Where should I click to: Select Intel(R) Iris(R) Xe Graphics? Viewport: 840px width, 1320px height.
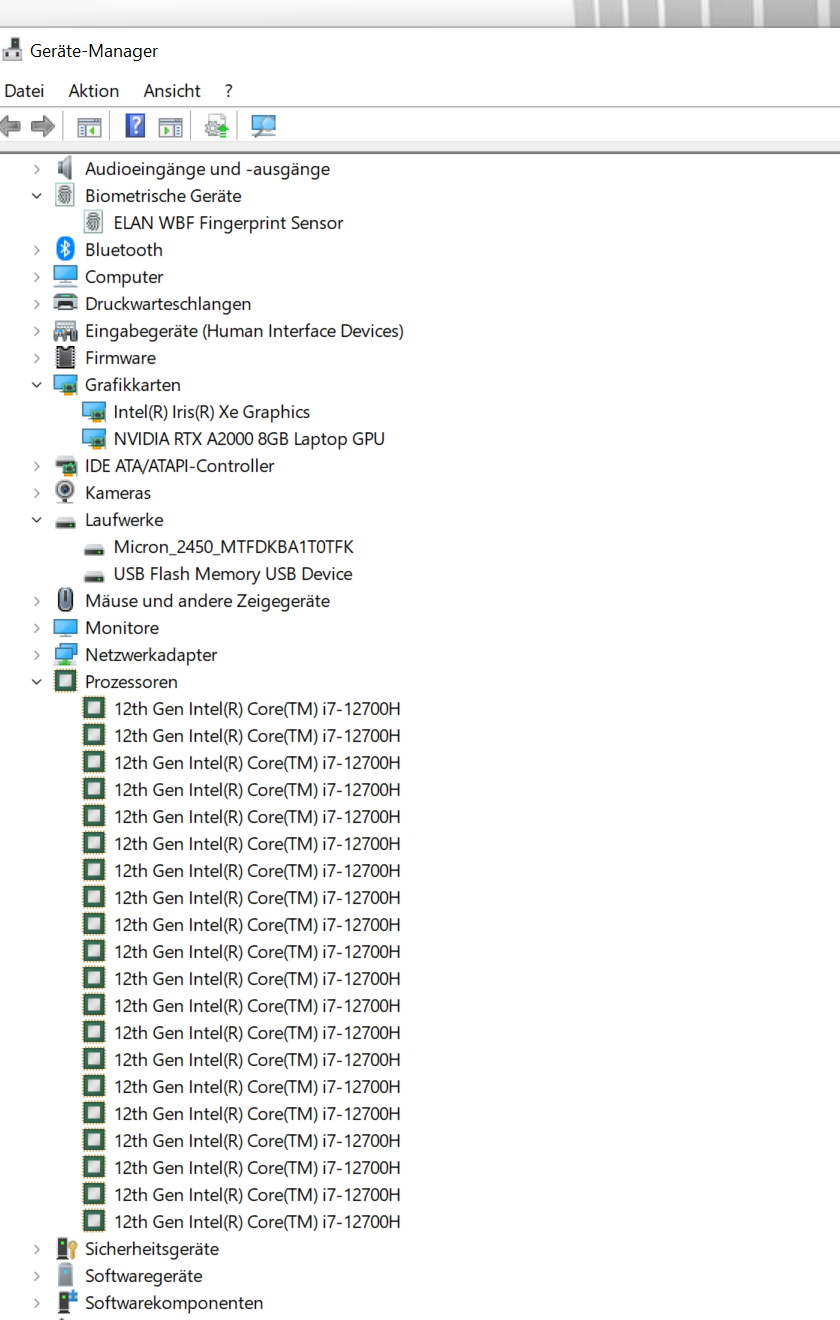click(x=212, y=412)
